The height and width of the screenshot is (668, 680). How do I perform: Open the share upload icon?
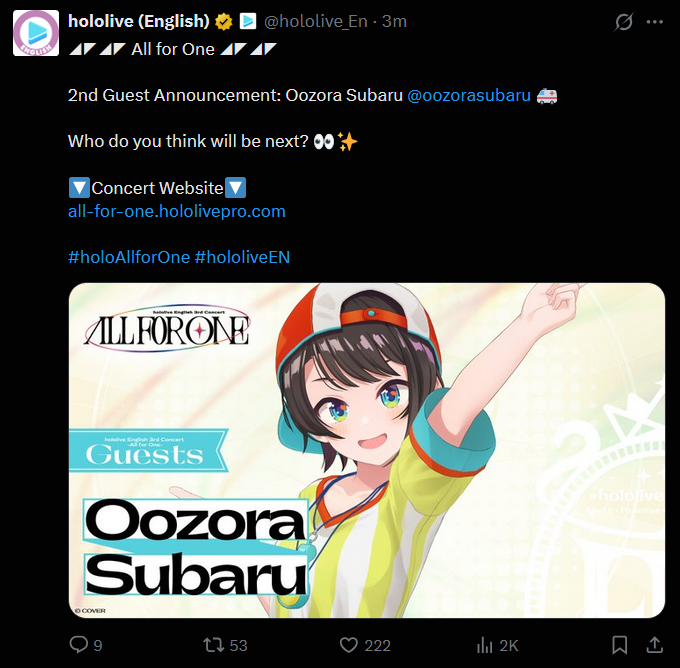(654, 645)
